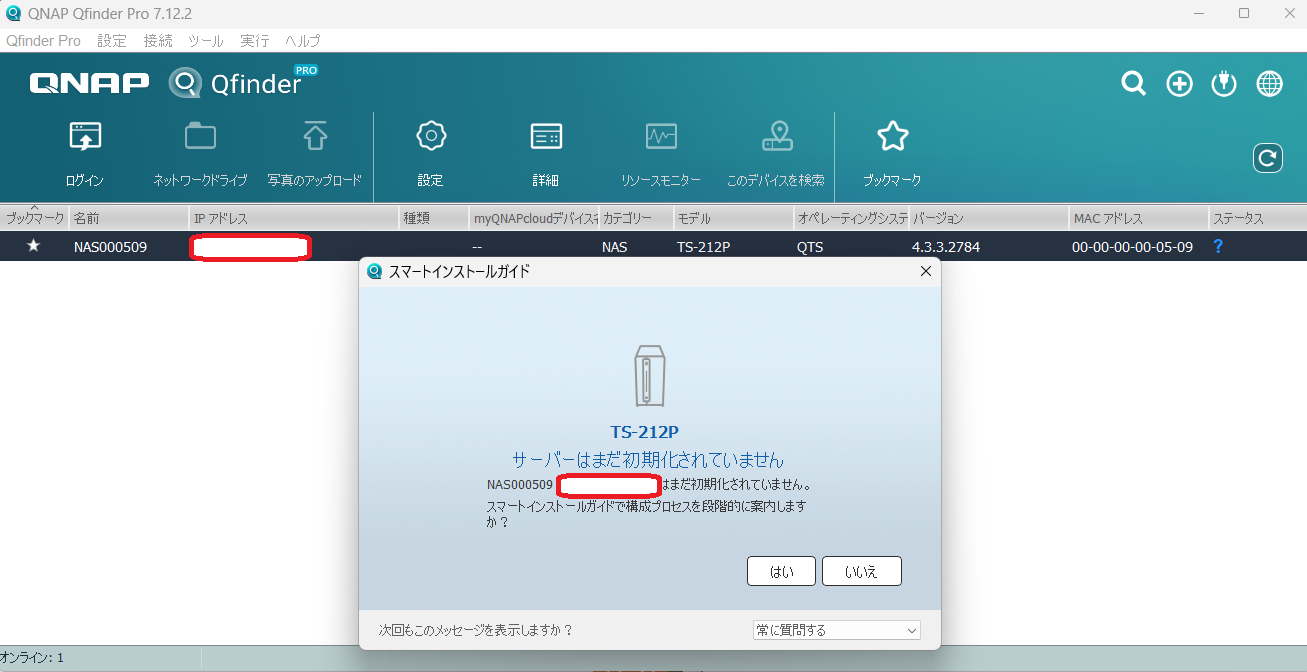Image resolution: width=1307 pixels, height=672 pixels.
Task: Click the blue question mark in the ステータス column
Action: click(1217, 246)
